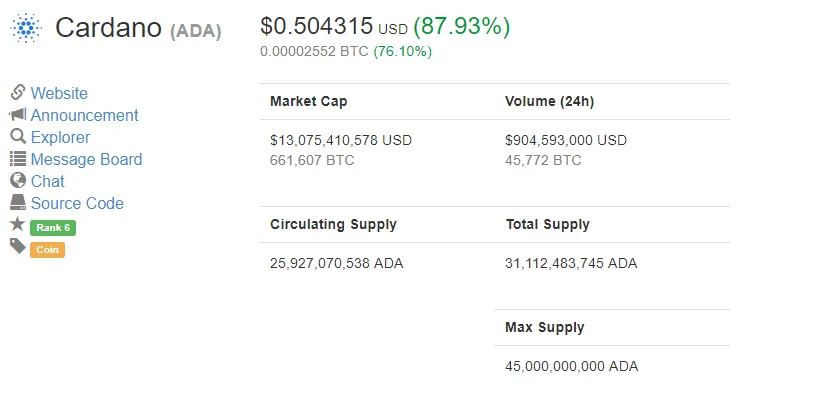This screenshot has height=405, width=816.
Task: Click the megaphone icon beside Announcement
Action: pos(17,115)
